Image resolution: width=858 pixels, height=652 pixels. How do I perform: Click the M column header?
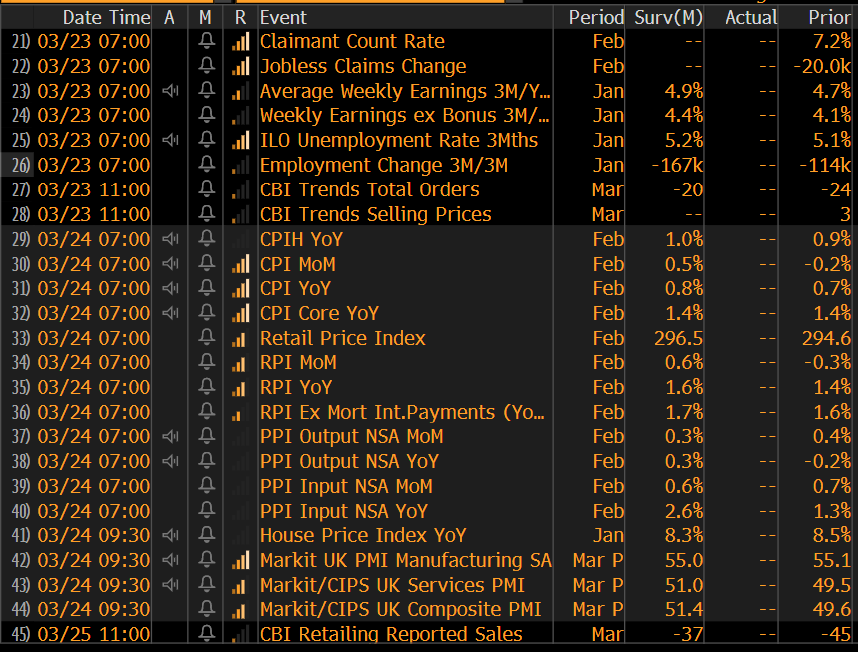pos(205,18)
